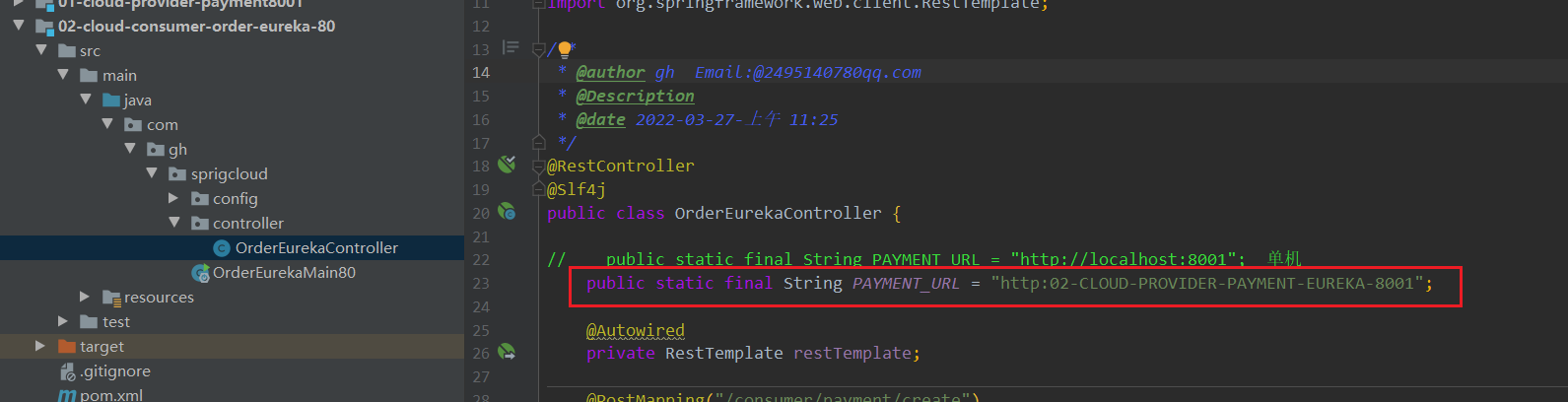Image resolution: width=1568 pixels, height=402 pixels.
Task: Click the PAYMENT_URL constant on line 23
Action: click(x=906, y=284)
